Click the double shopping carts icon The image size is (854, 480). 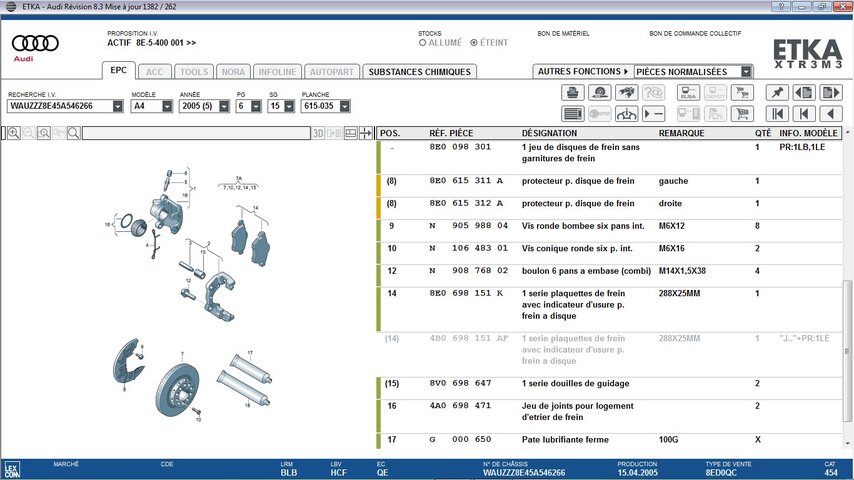[x=742, y=93]
